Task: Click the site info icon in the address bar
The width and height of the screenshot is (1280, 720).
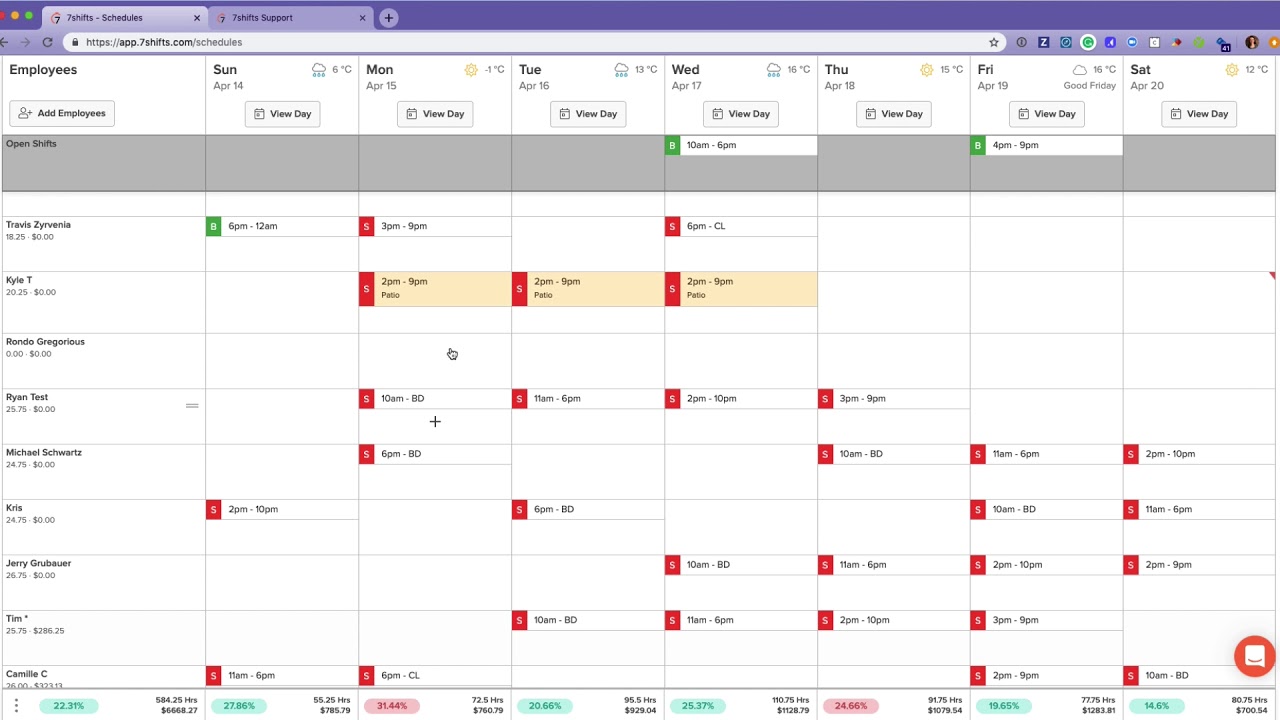Action: (75, 42)
